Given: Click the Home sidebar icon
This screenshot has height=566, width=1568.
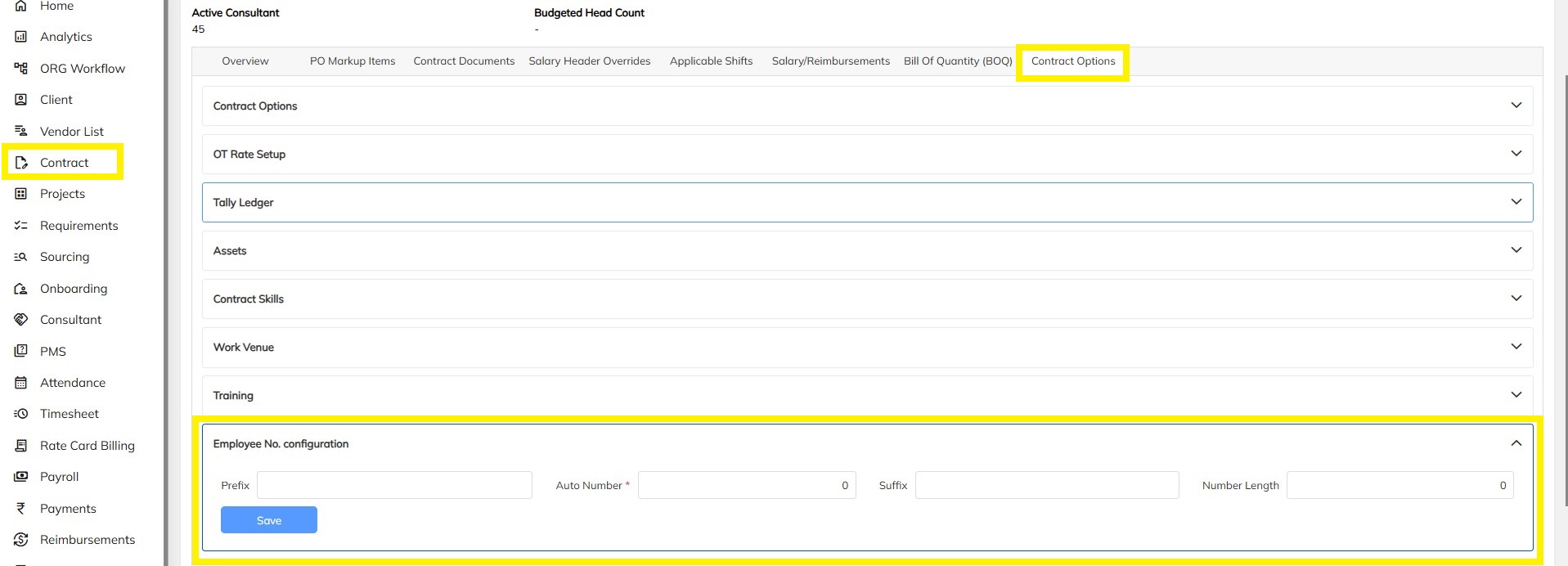Looking at the screenshot, I should (x=21, y=6).
